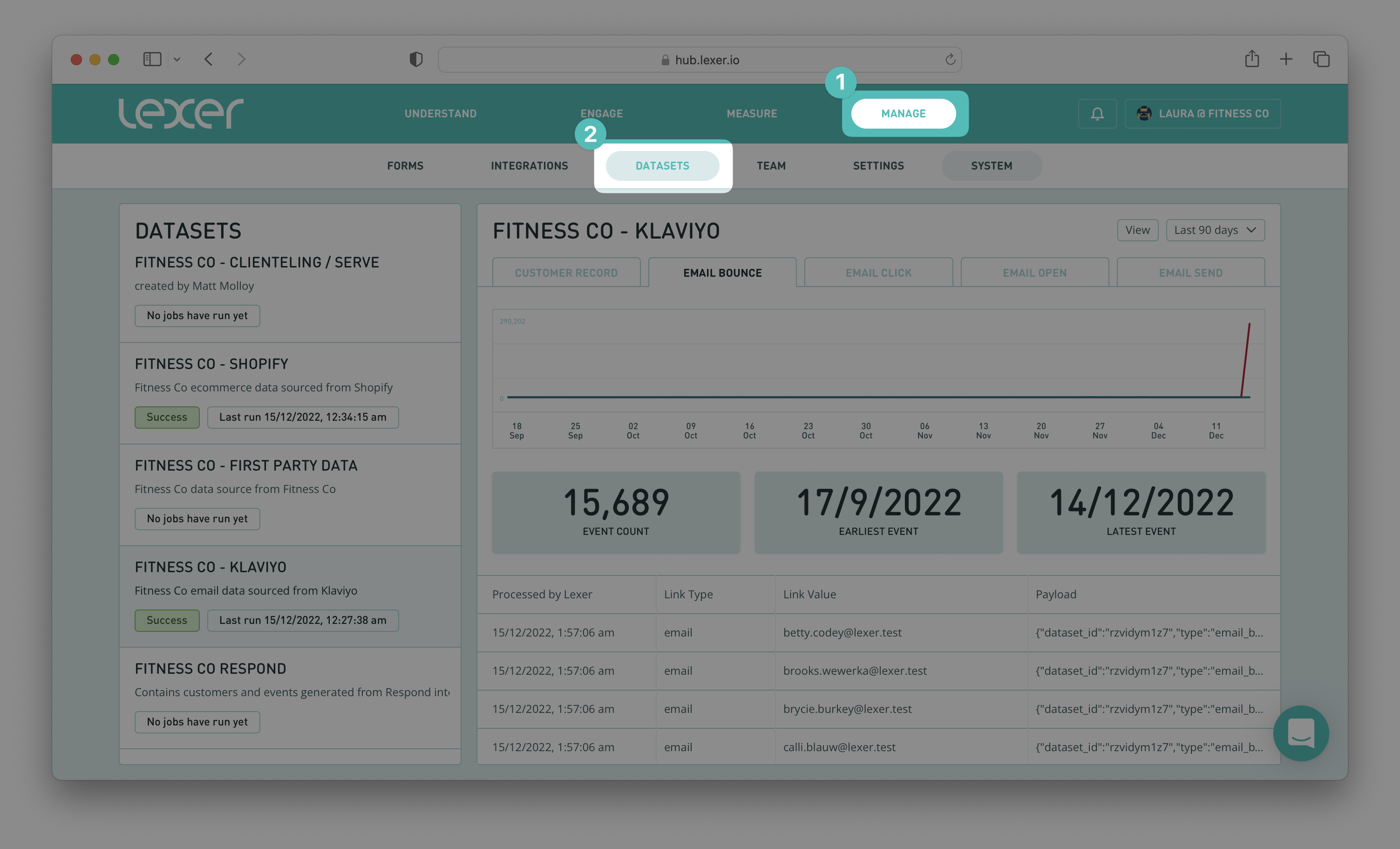1400x849 pixels.
Task: Click the 290,202 y-axis label on chart
Action: pyautogui.click(x=512, y=322)
